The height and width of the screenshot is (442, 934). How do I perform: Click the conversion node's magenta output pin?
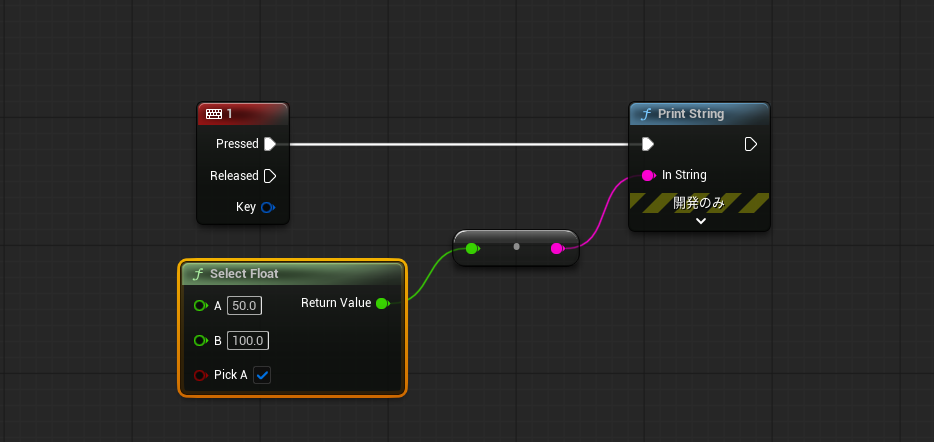click(558, 248)
